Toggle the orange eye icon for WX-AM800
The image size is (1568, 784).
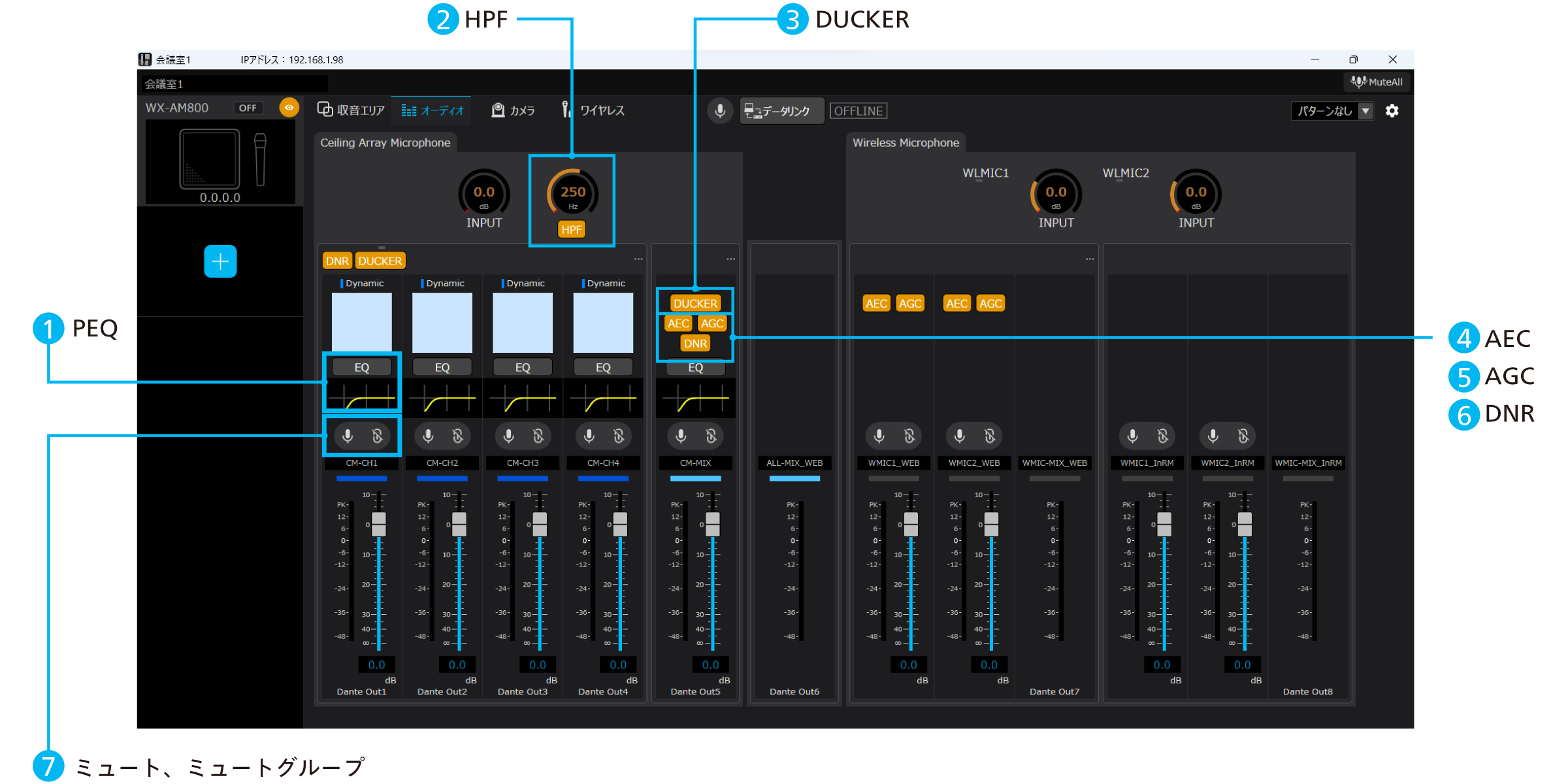point(289,108)
